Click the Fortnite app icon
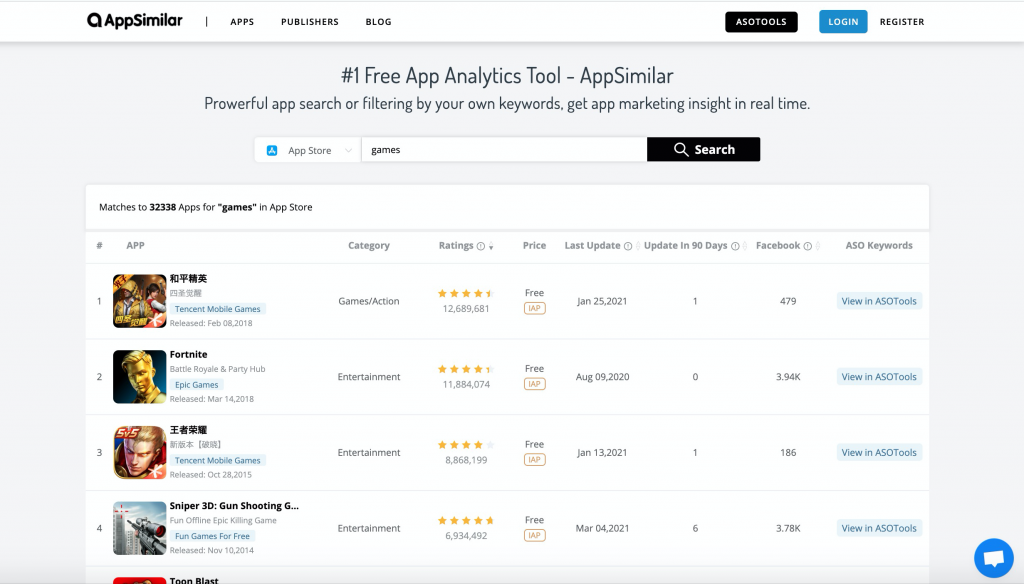The height and width of the screenshot is (584, 1024). coord(139,376)
